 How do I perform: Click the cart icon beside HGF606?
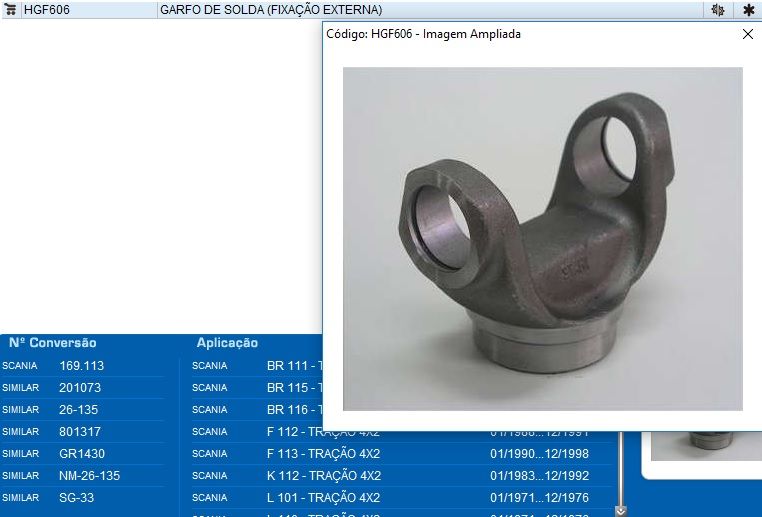(x=11, y=10)
